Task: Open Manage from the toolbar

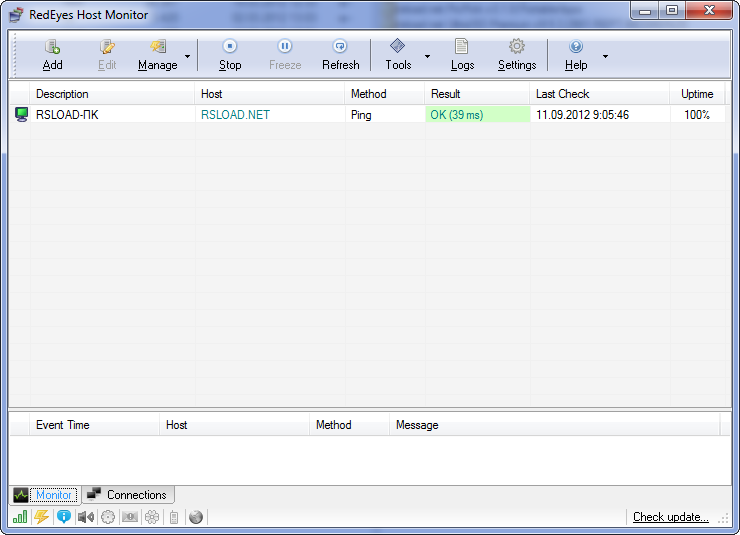Action: [158, 55]
